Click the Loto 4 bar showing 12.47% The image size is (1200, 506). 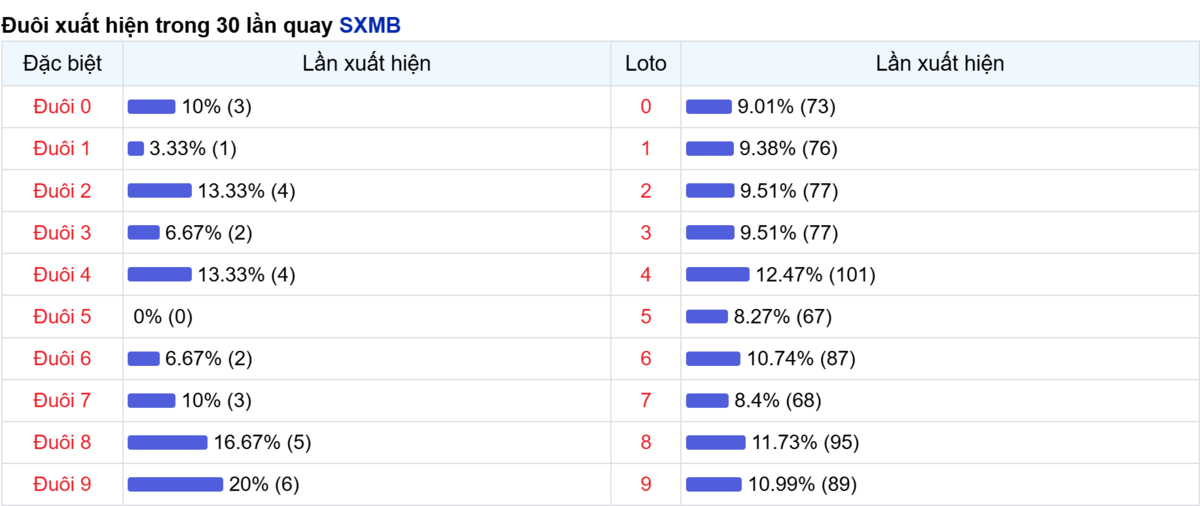pos(717,274)
